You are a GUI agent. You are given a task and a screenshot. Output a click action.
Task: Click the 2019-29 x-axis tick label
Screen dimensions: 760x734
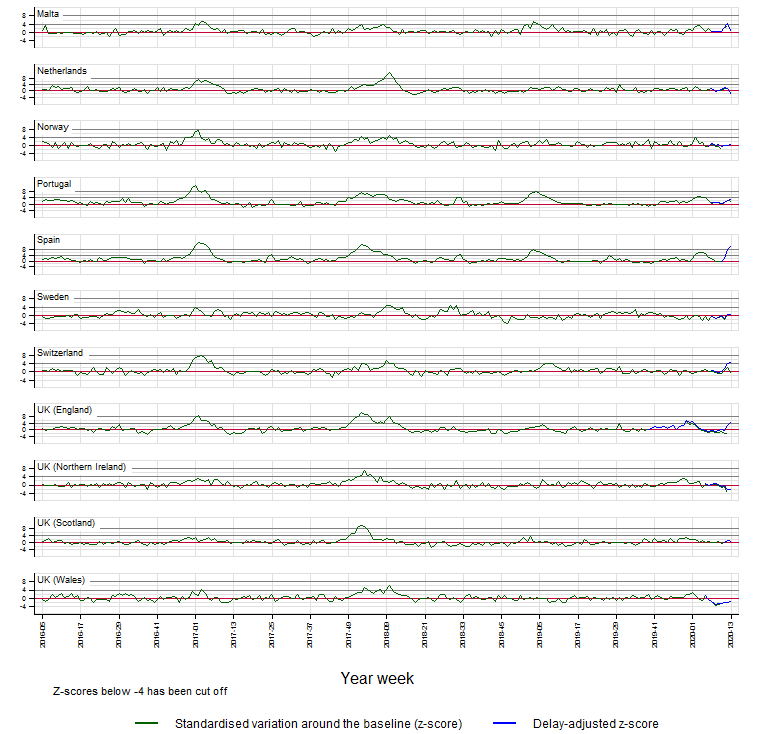616,635
